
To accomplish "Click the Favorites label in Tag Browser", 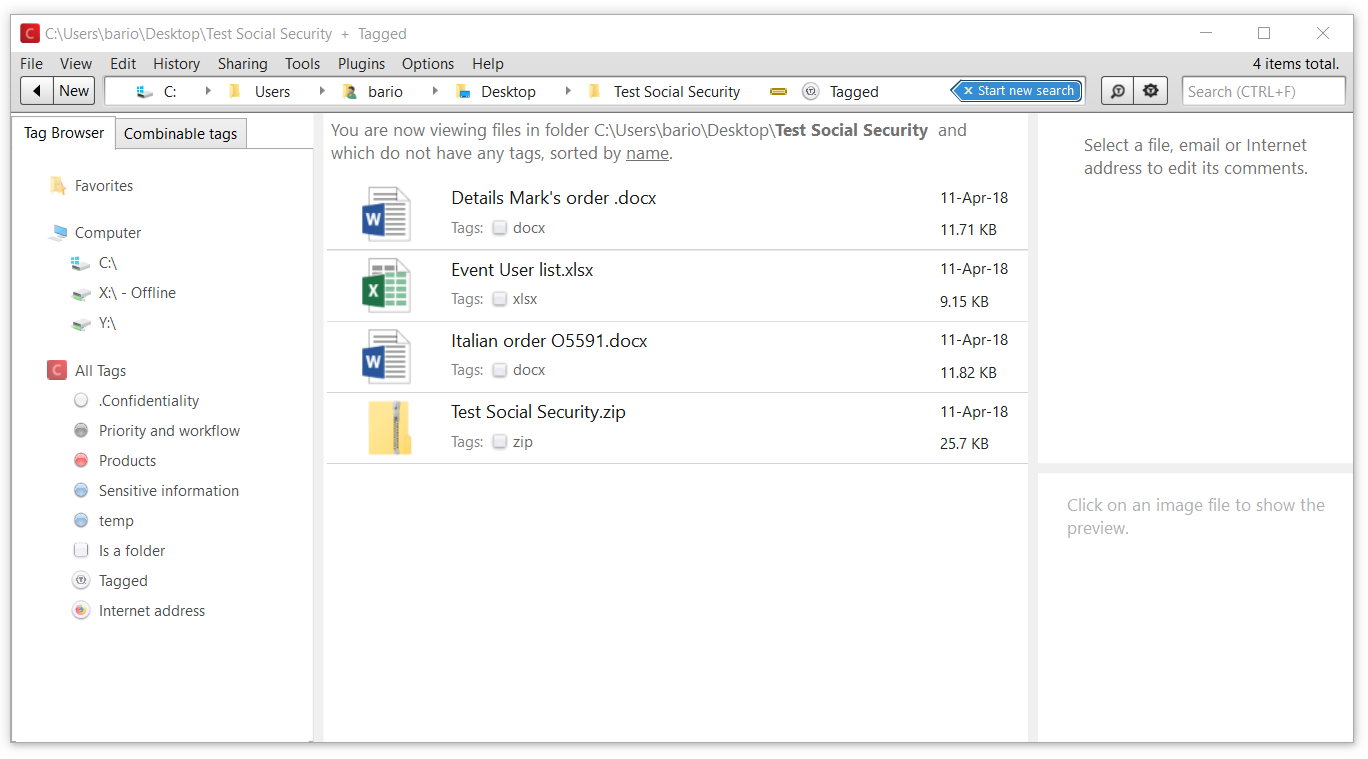I will point(104,186).
